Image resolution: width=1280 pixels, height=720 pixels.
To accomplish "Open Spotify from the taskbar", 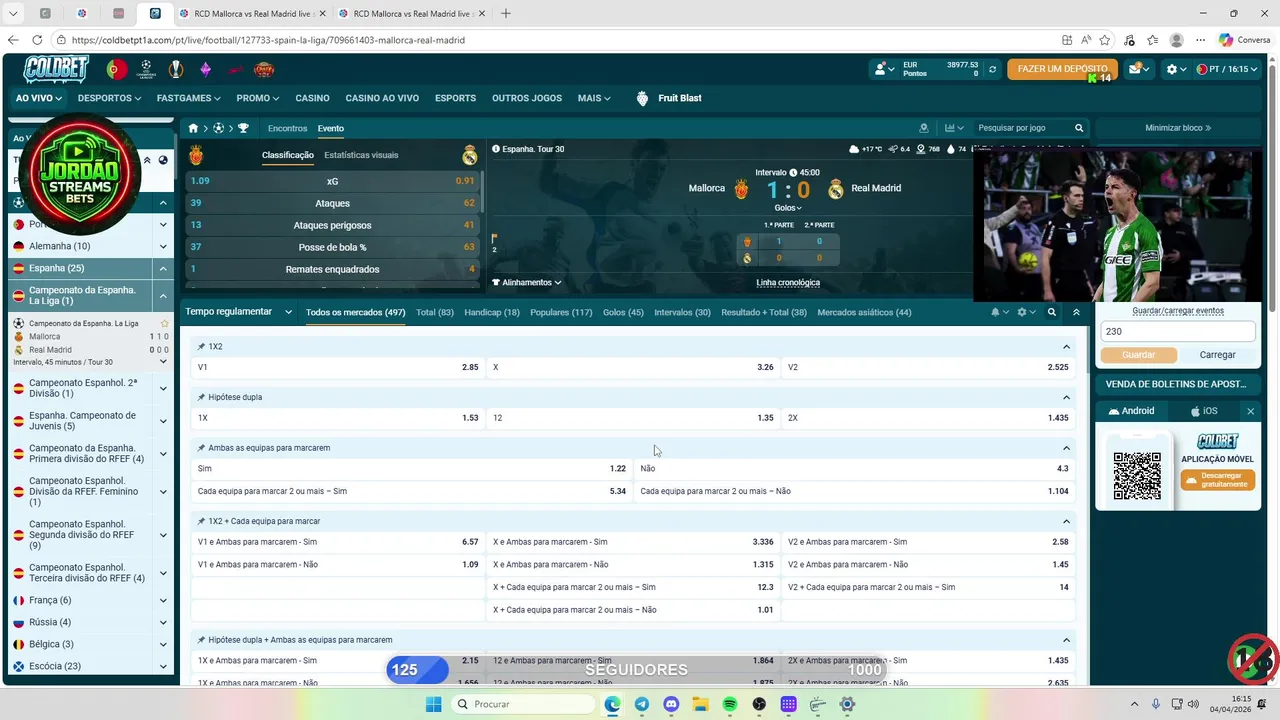I will (x=730, y=704).
